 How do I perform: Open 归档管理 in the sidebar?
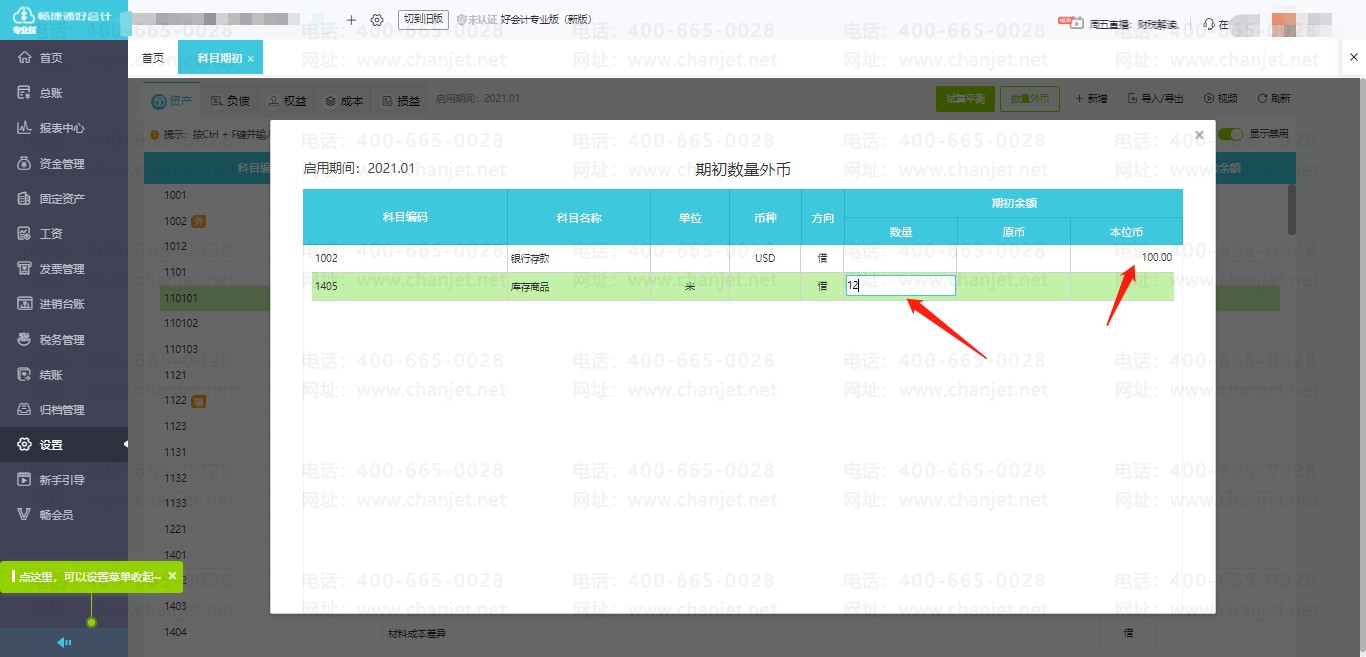pos(60,410)
